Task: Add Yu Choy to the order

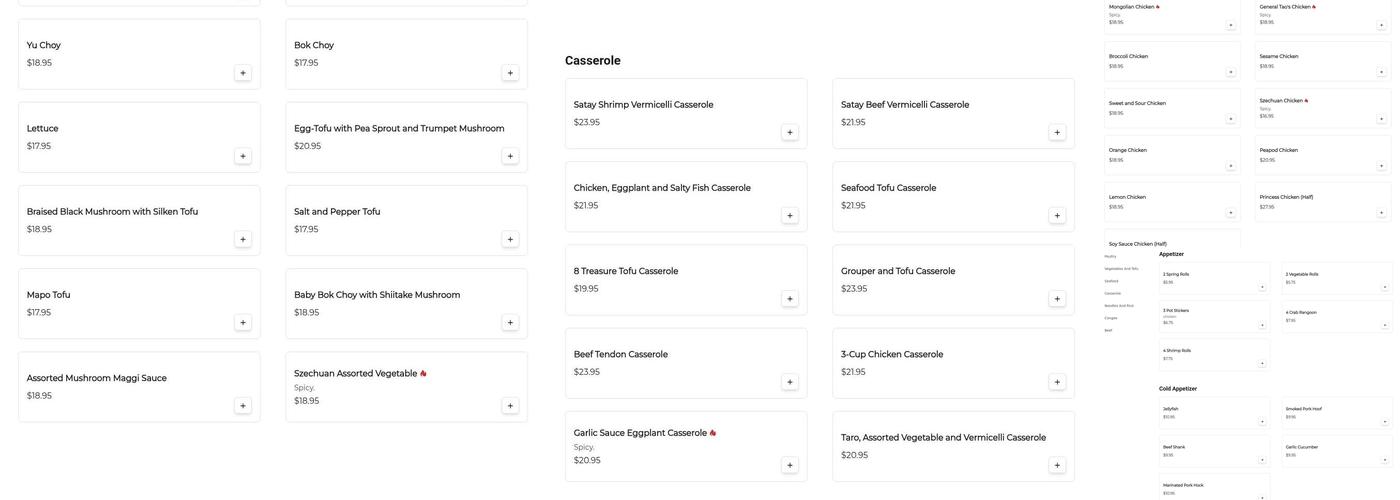Action: pyautogui.click(x=243, y=73)
